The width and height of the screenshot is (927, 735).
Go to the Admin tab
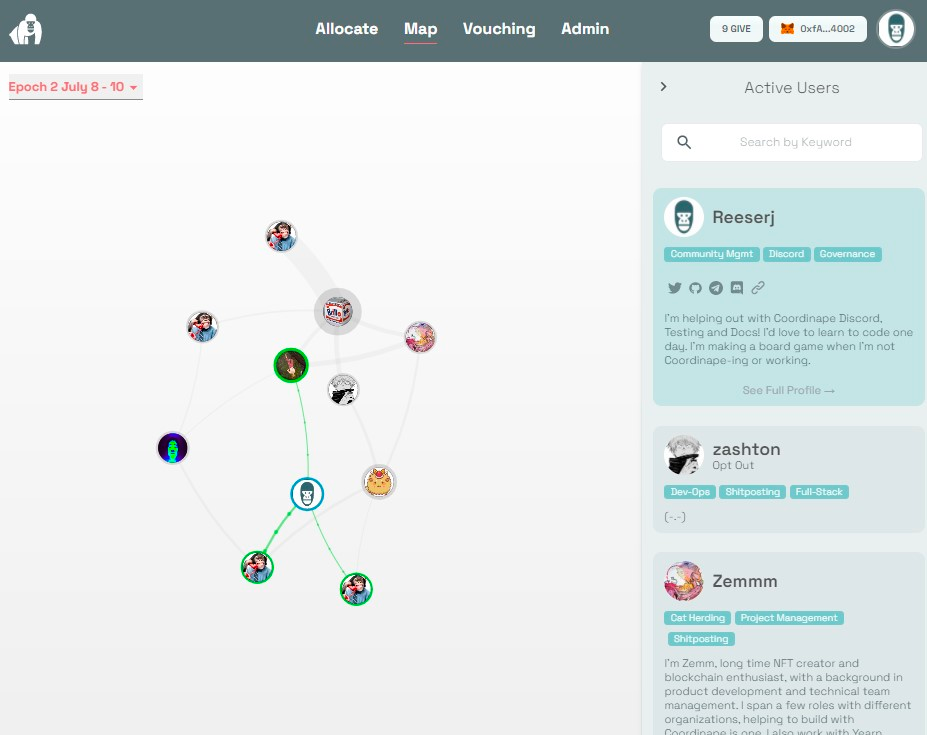tap(585, 29)
